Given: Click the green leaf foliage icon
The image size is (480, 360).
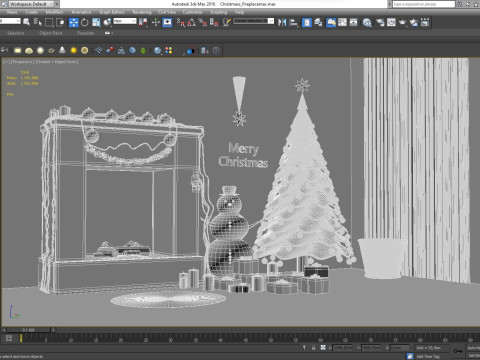Looking at the screenshot, I should coord(143,50).
